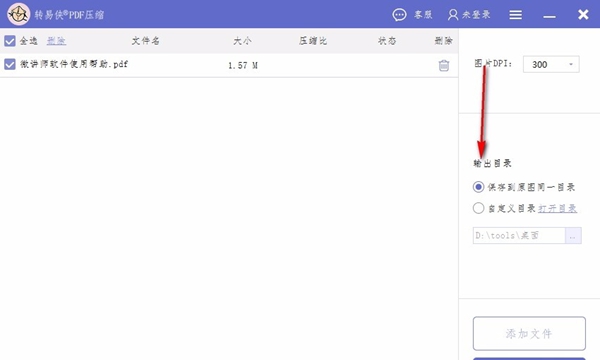The width and height of the screenshot is (600, 360).
Task: Click the 压缩比 column header
Action: pos(313,41)
